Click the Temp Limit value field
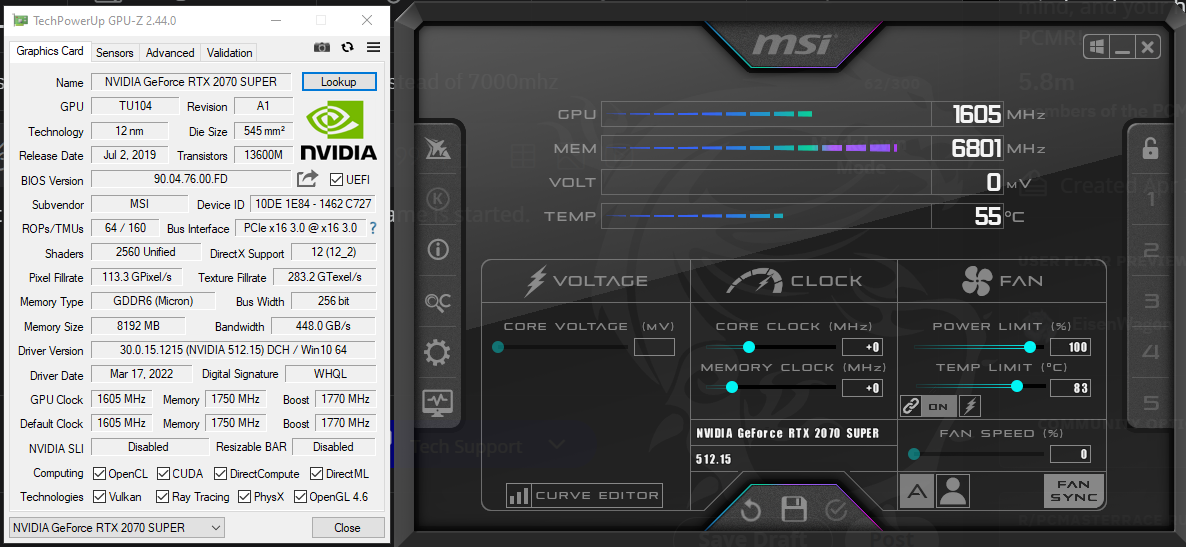Image resolution: width=1186 pixels, height=547 pixels. (1070, 388)
